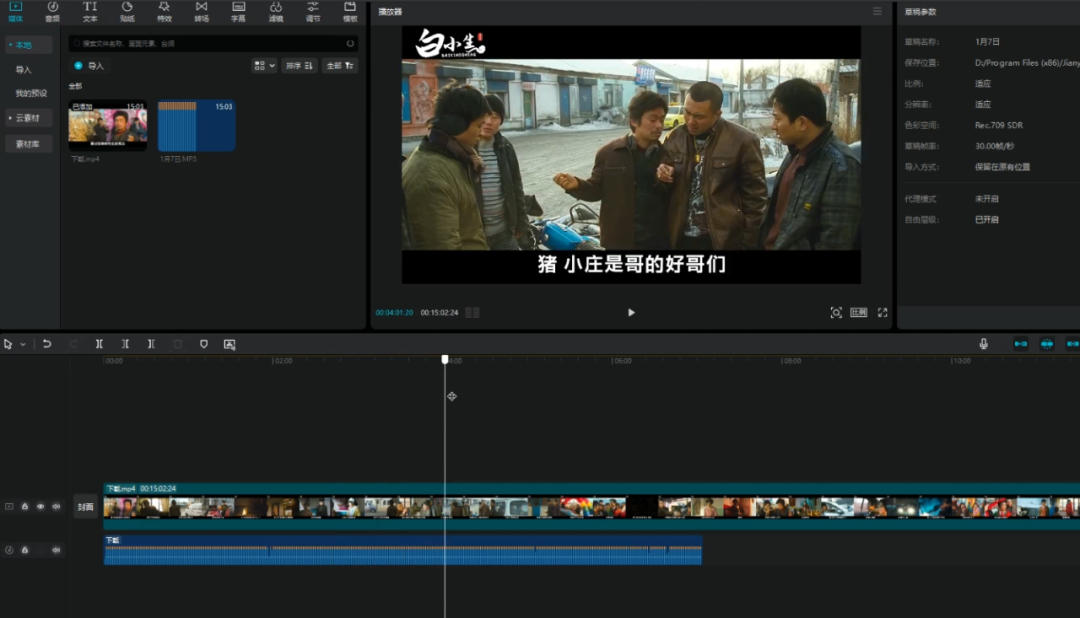Screen dimensions: 1080x618
Task: Open the 模板 templates tab
Action: pos(350,12)
